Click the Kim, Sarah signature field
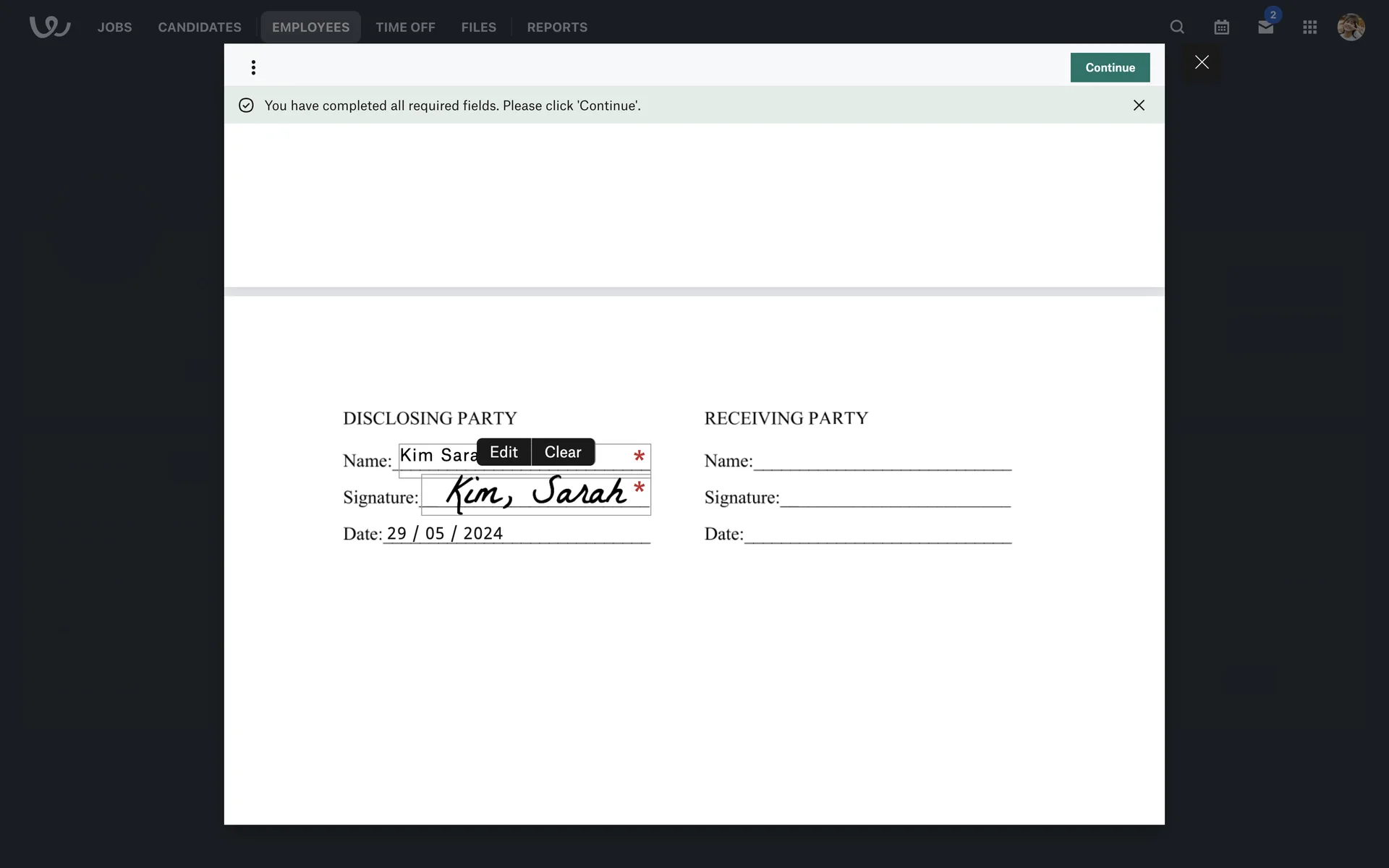1389x868 pixels. 535,493
